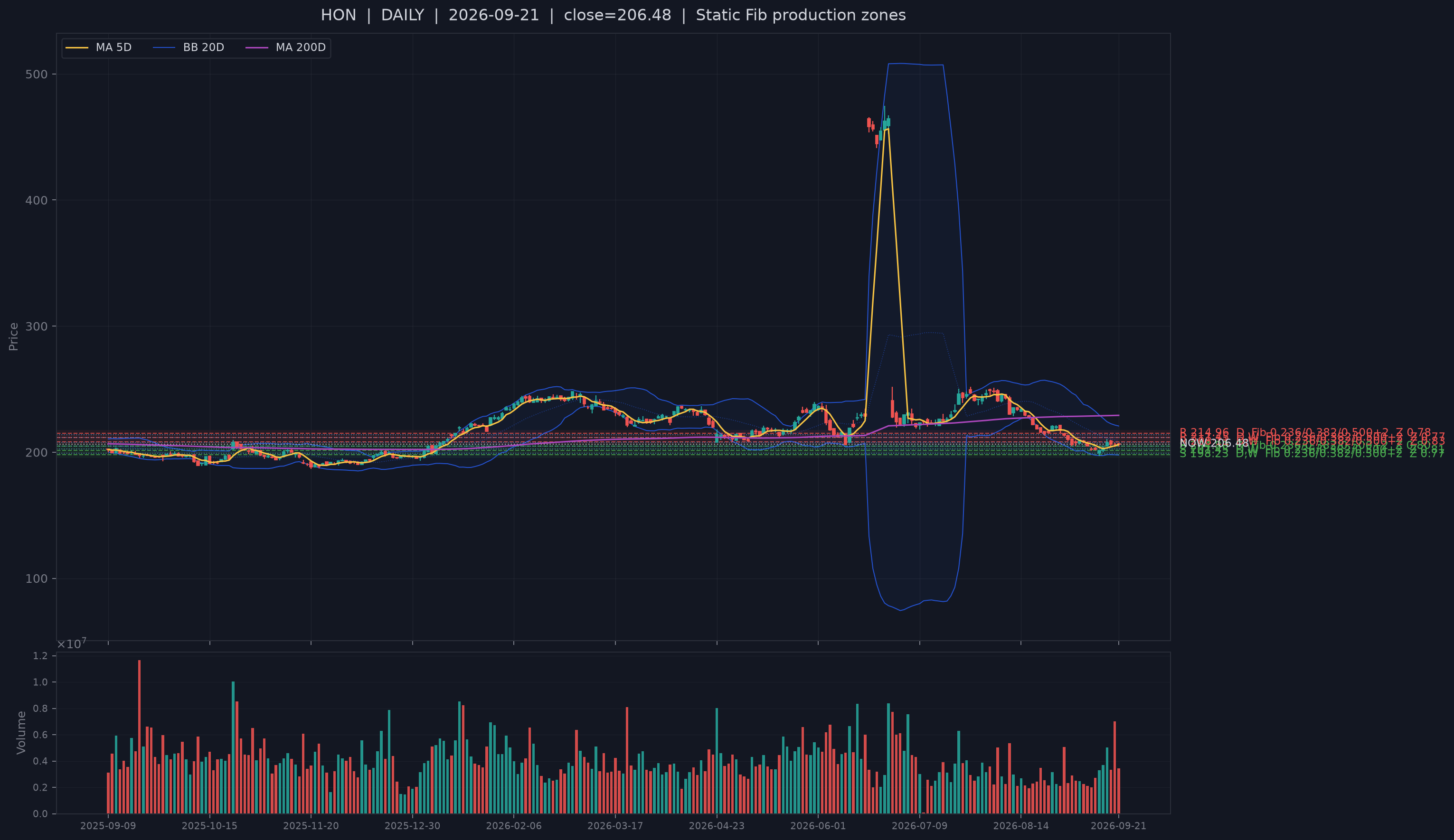The width and height of the screenshot is (1454, 840).
Task: Click the 2026-02-06 date label
Action: pos(514,826)
